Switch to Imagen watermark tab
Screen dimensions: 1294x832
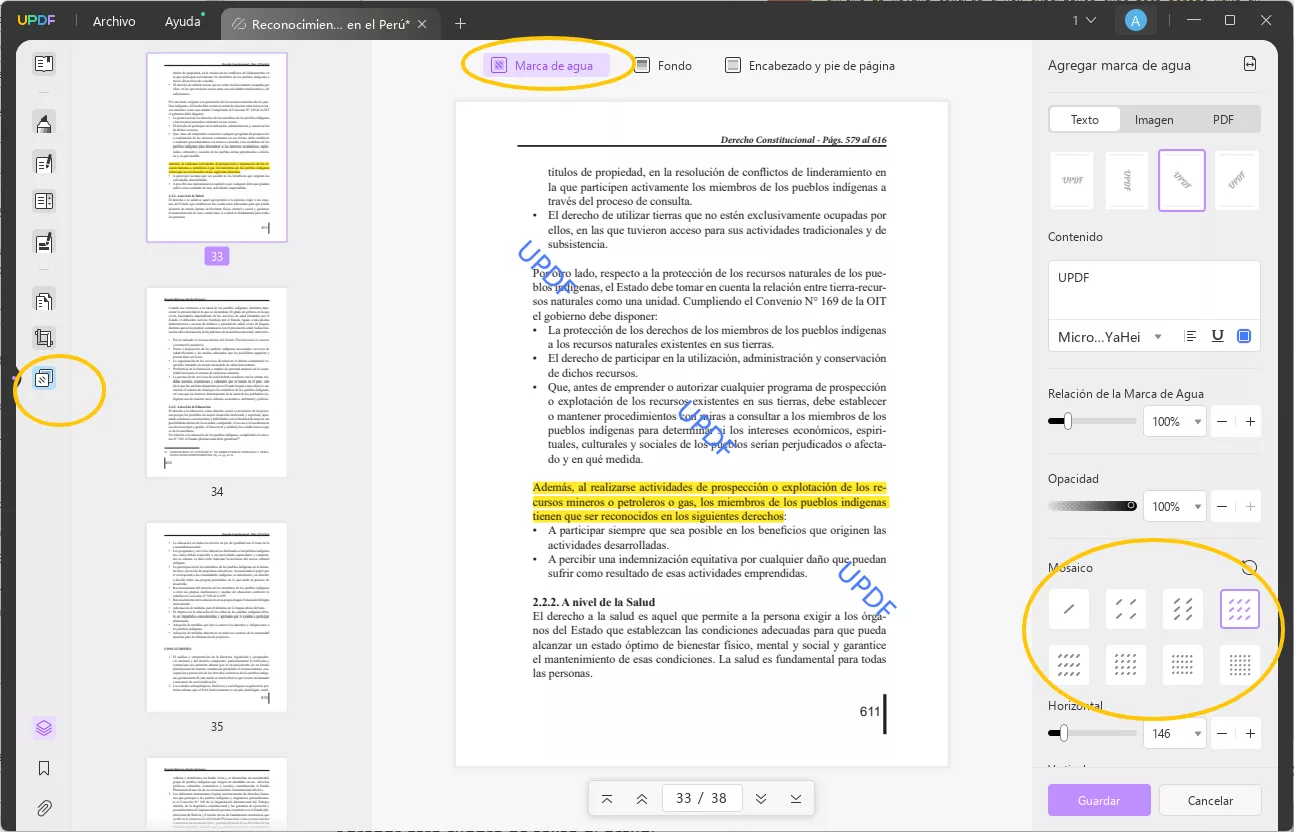click(1154, 120)
